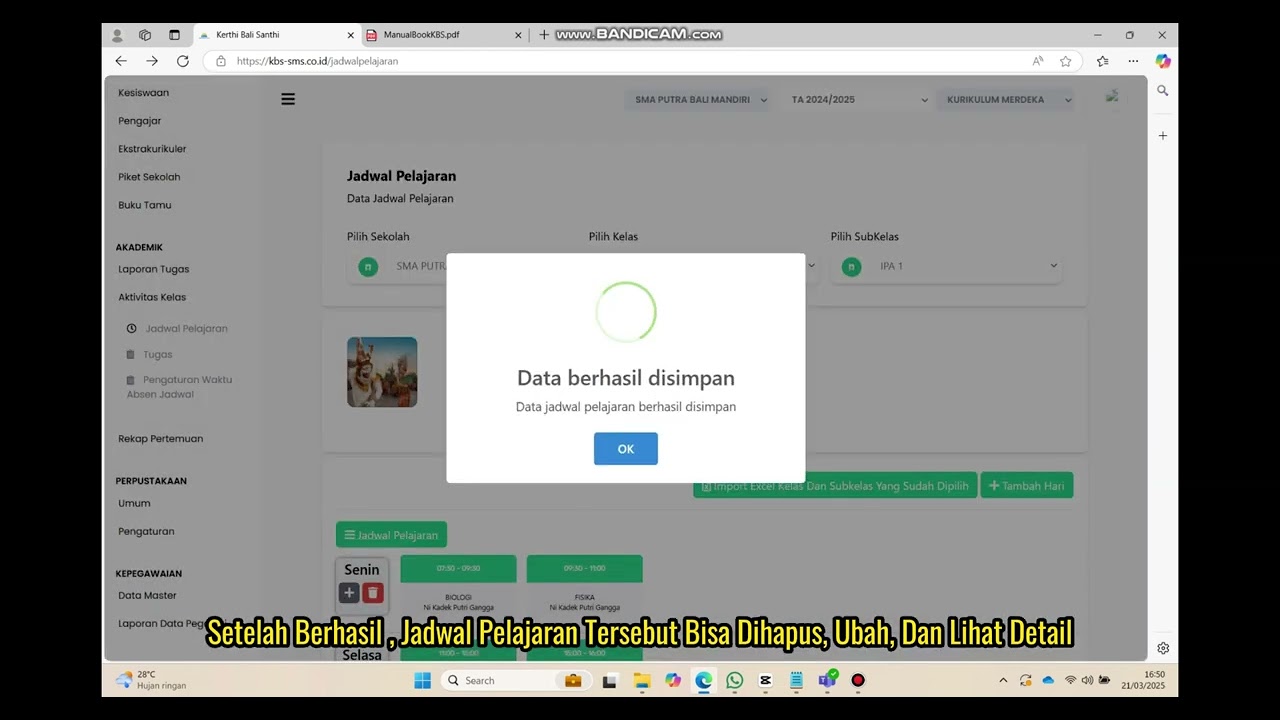
Task: Select Pengaturan Waktu Absen Jadwal item
Action: [179, 387]
